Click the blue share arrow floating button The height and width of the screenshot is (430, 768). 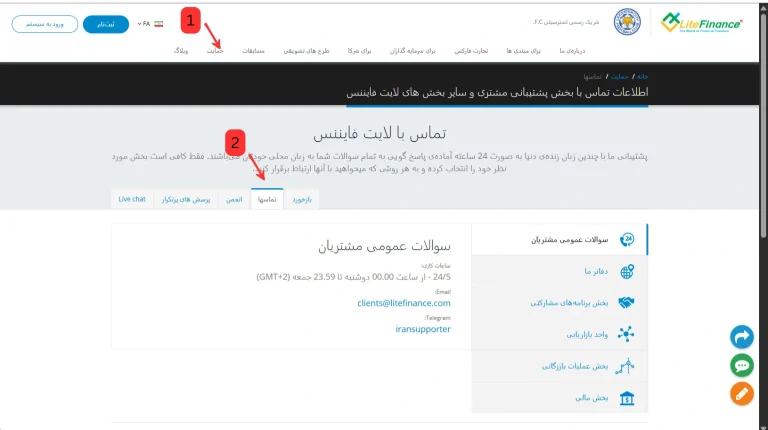[742, 337]
